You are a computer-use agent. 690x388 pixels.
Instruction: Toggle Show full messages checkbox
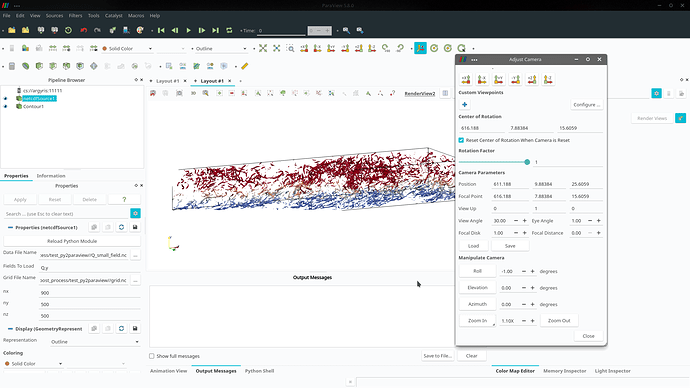pyautogui.click(x=151, y=356)
